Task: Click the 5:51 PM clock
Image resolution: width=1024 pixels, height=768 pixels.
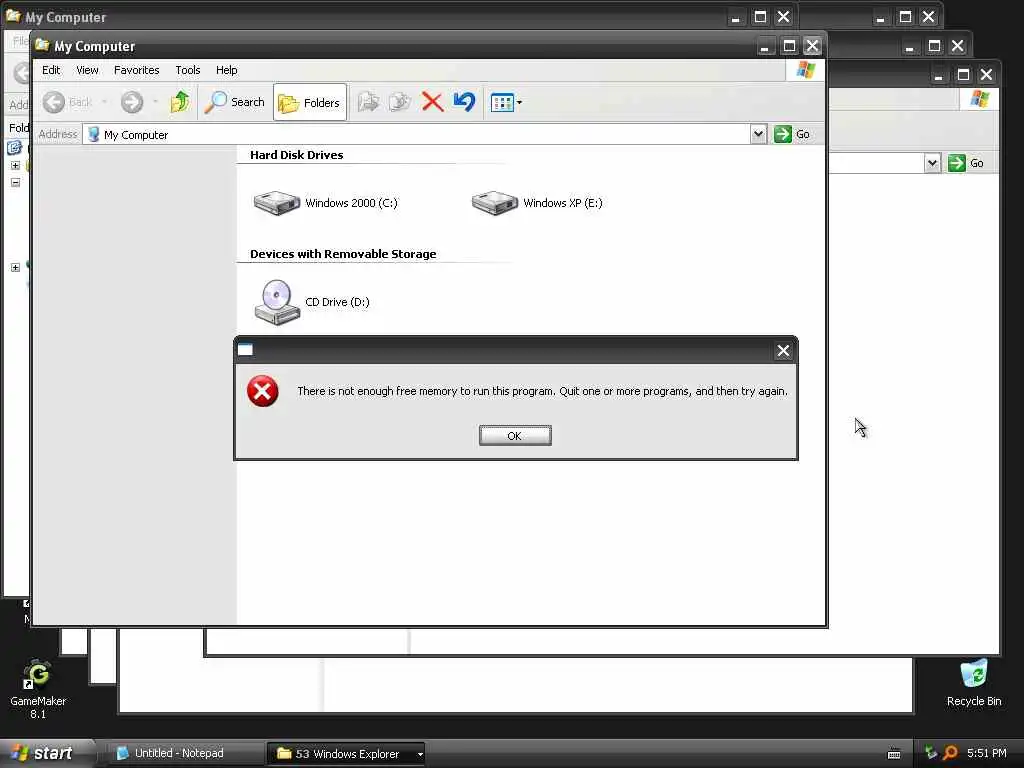Action: pyautogui.click(x=987, y=753)
